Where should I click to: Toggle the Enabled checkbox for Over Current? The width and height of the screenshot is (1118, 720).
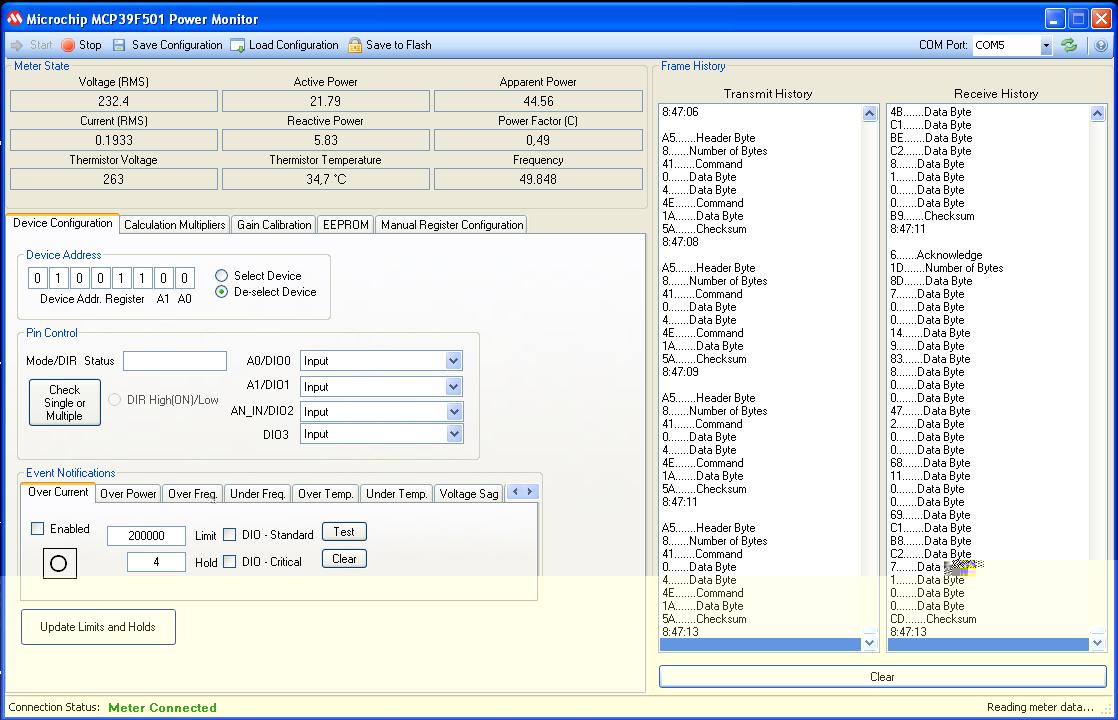click(x=38, y=528)
